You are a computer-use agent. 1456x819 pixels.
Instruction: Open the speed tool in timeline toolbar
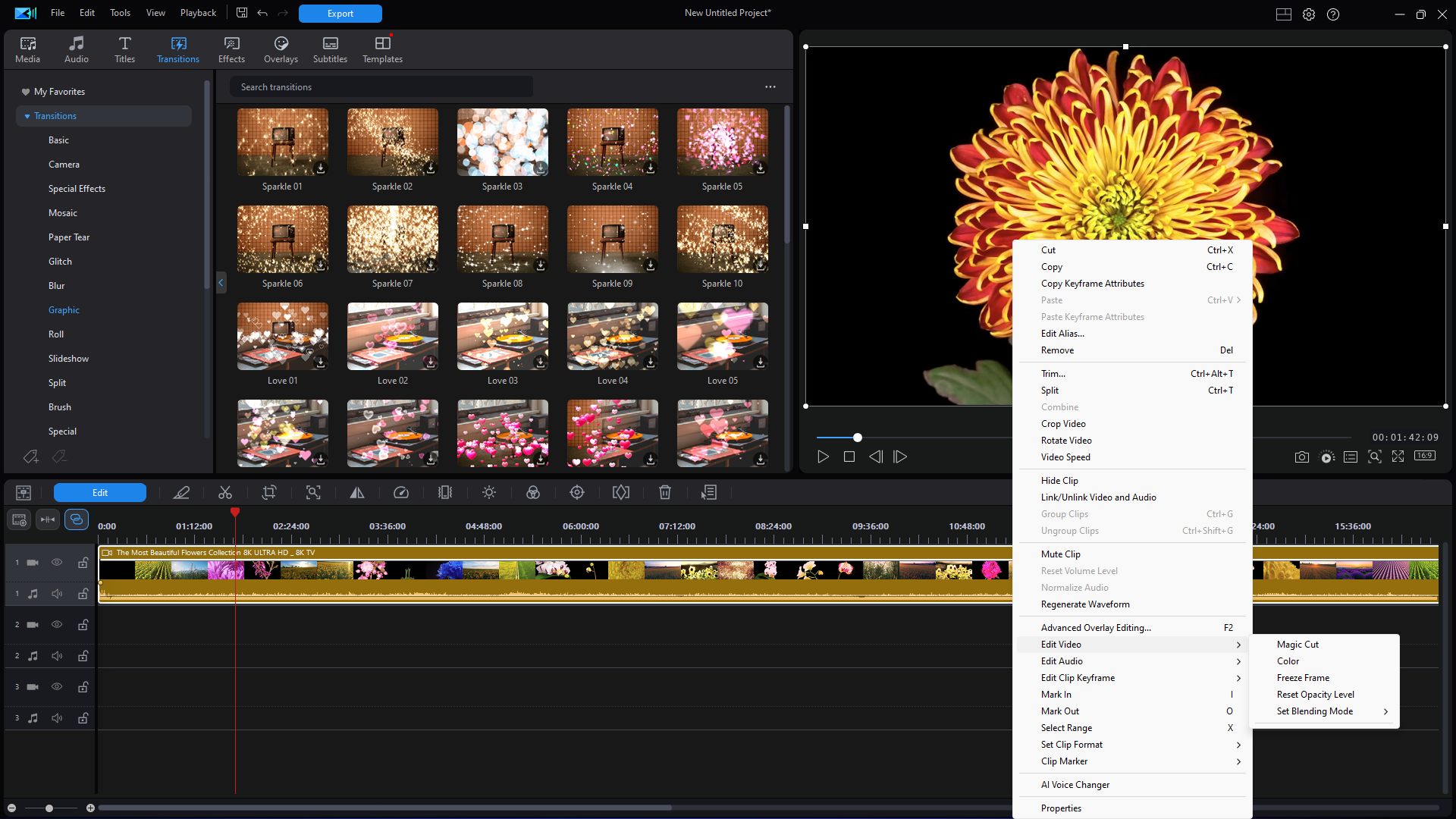point(401,493)
